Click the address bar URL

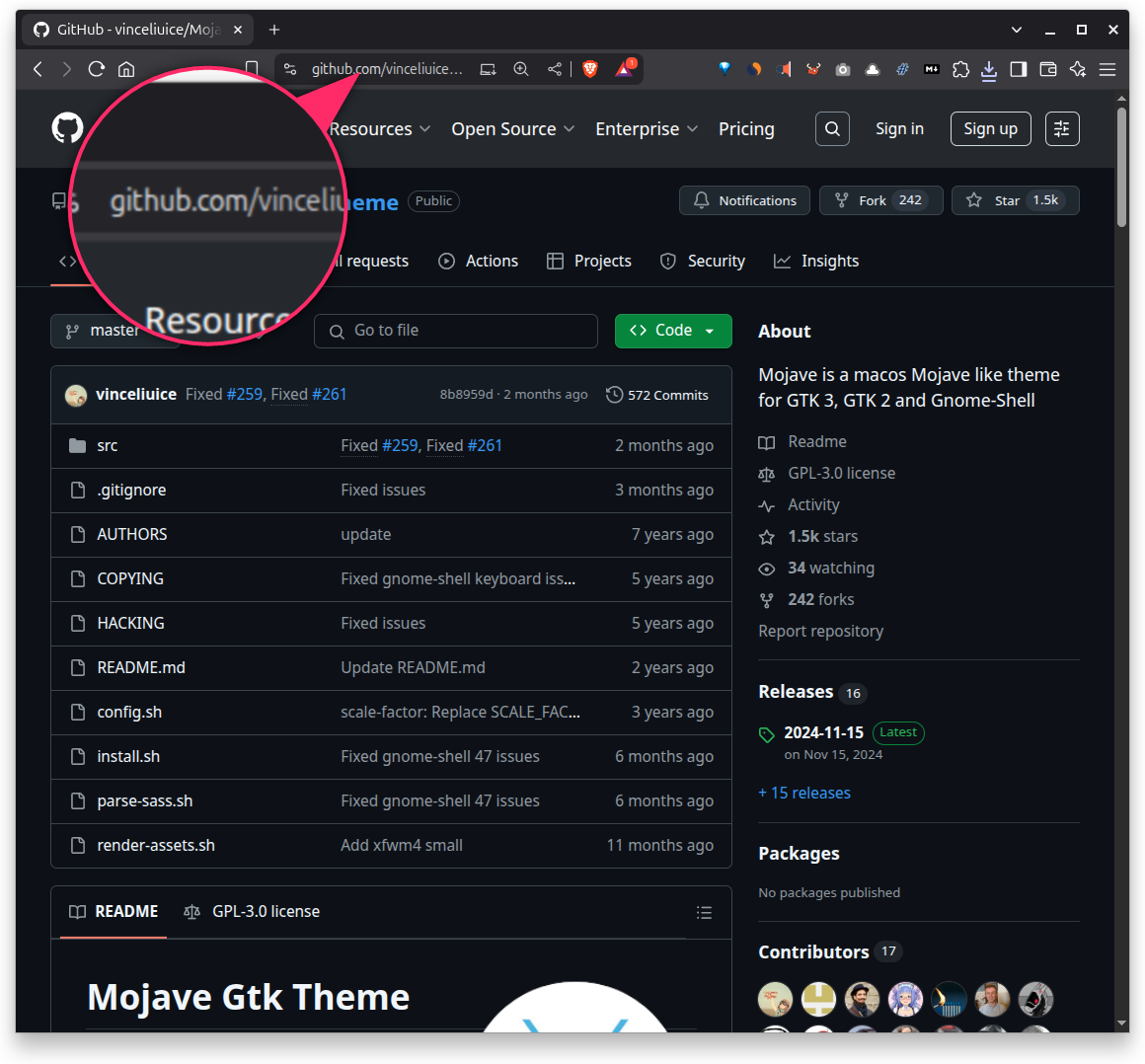click(387, 69)
